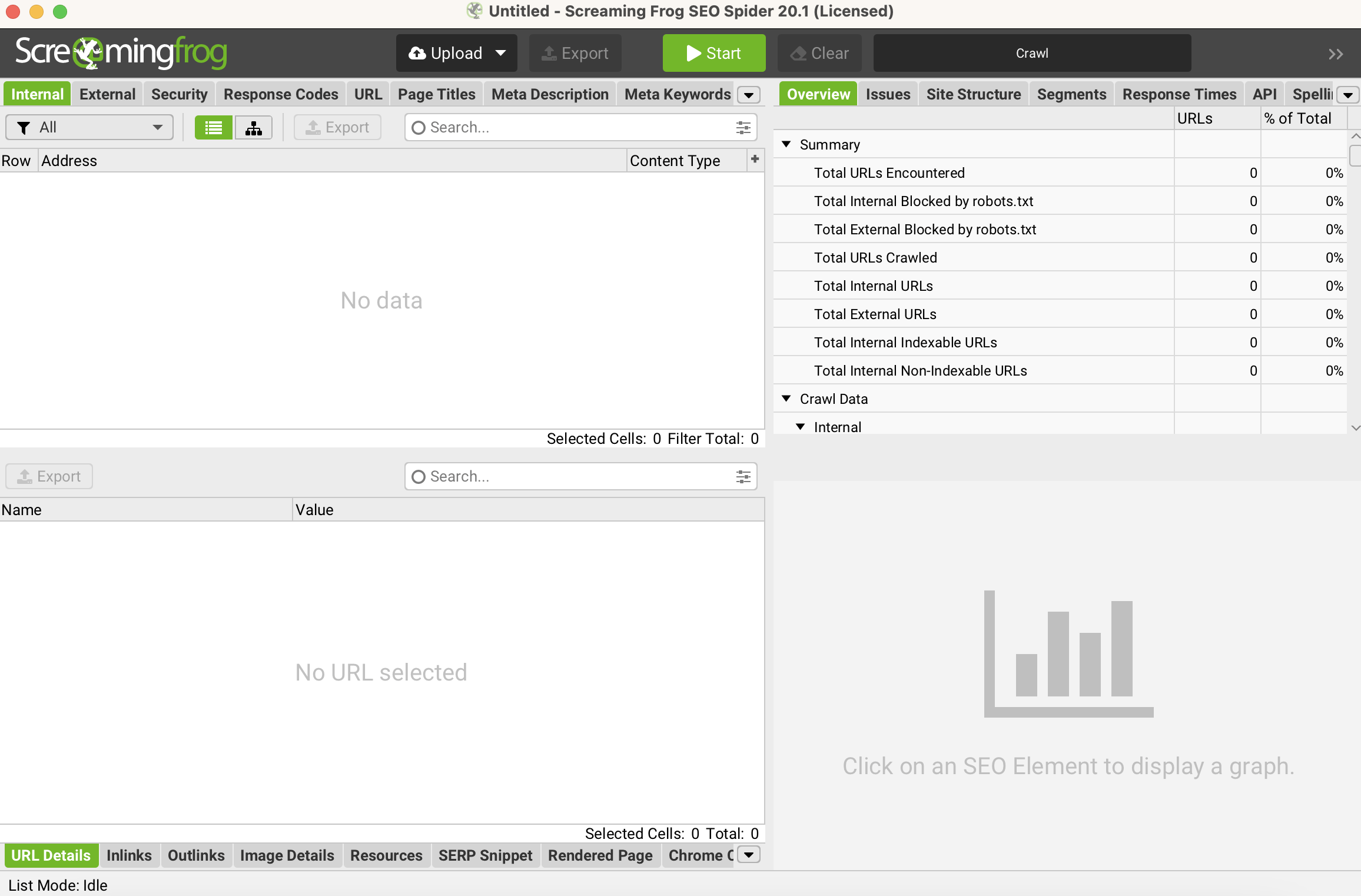Screen dimensions: 1361x896
Task: Show more main tabs dropdown
Action: (749, 95)
